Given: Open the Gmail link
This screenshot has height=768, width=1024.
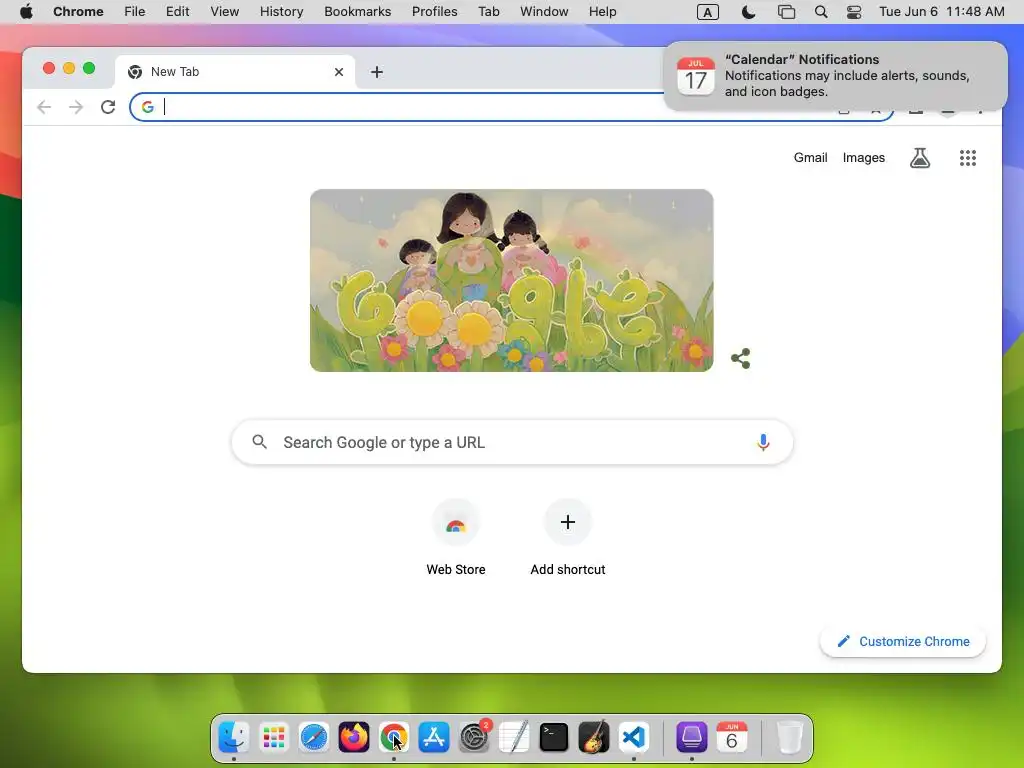Looking at the screenshot, I should (x=810, y=157).
